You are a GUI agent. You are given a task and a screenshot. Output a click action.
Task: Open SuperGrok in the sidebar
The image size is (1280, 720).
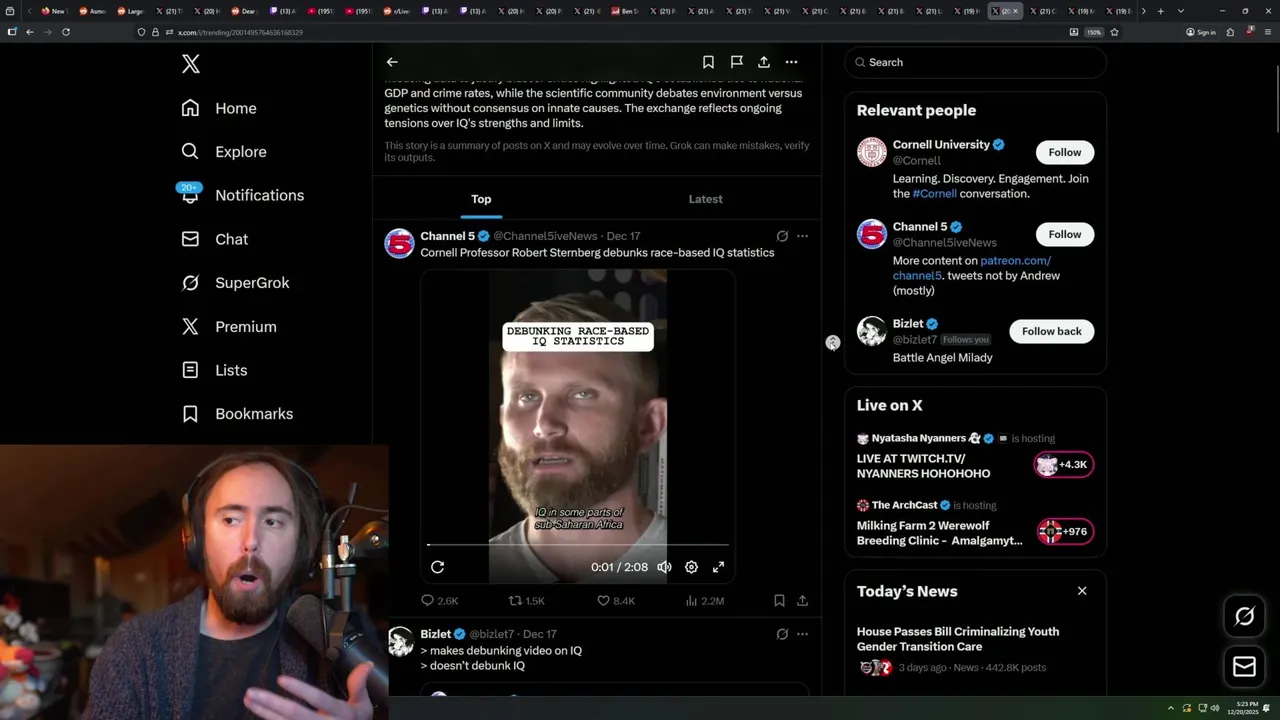(235, 283)
